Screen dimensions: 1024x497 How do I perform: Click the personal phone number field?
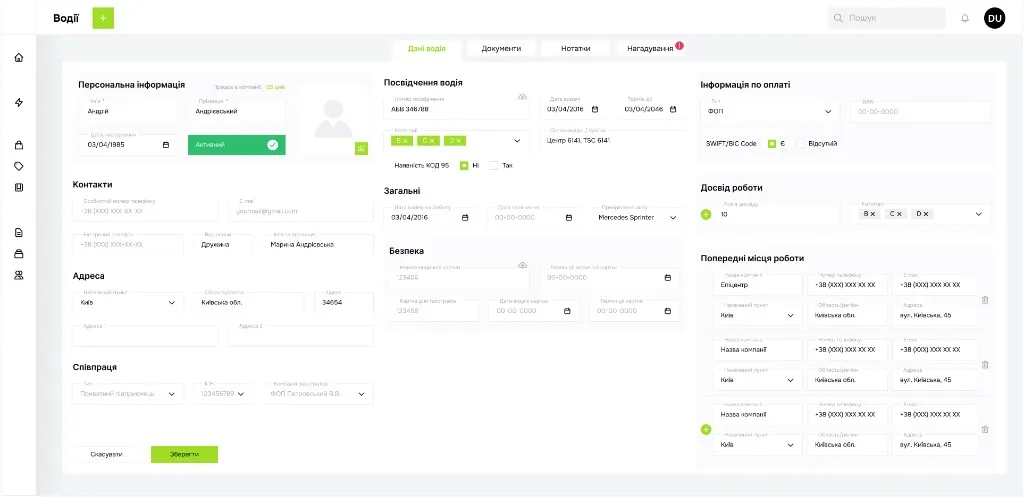pos(145,211)
